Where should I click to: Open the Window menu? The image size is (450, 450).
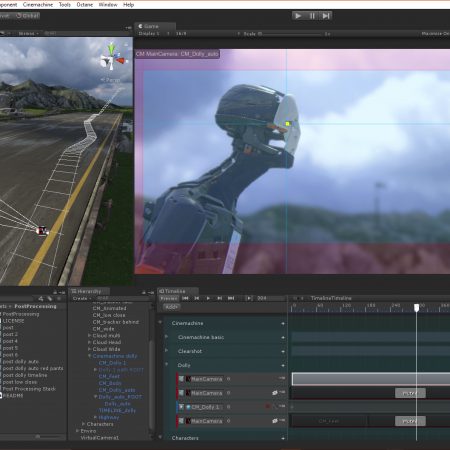click(x=108, y=5)
